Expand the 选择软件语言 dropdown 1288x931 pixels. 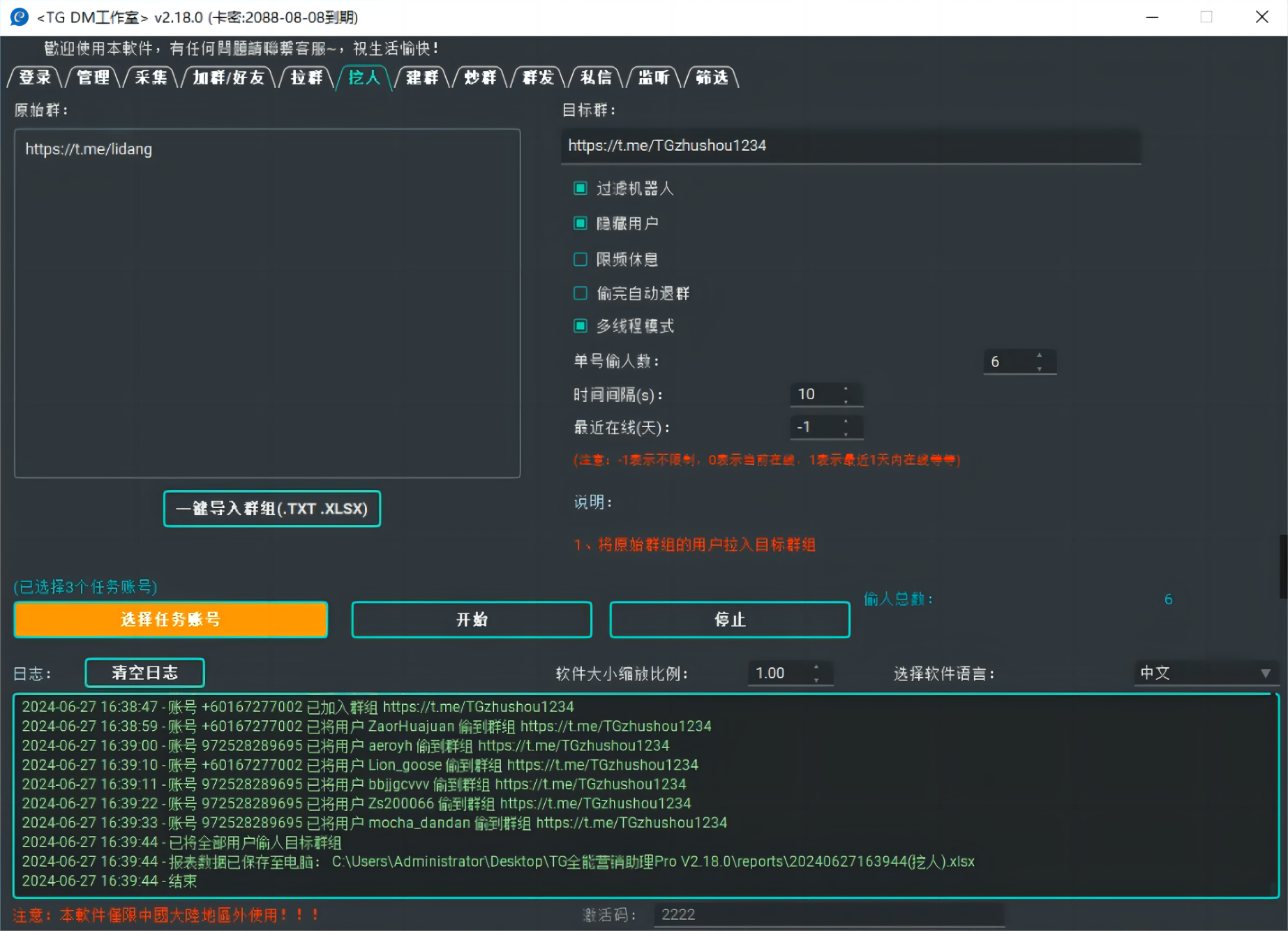[1206, 673]
